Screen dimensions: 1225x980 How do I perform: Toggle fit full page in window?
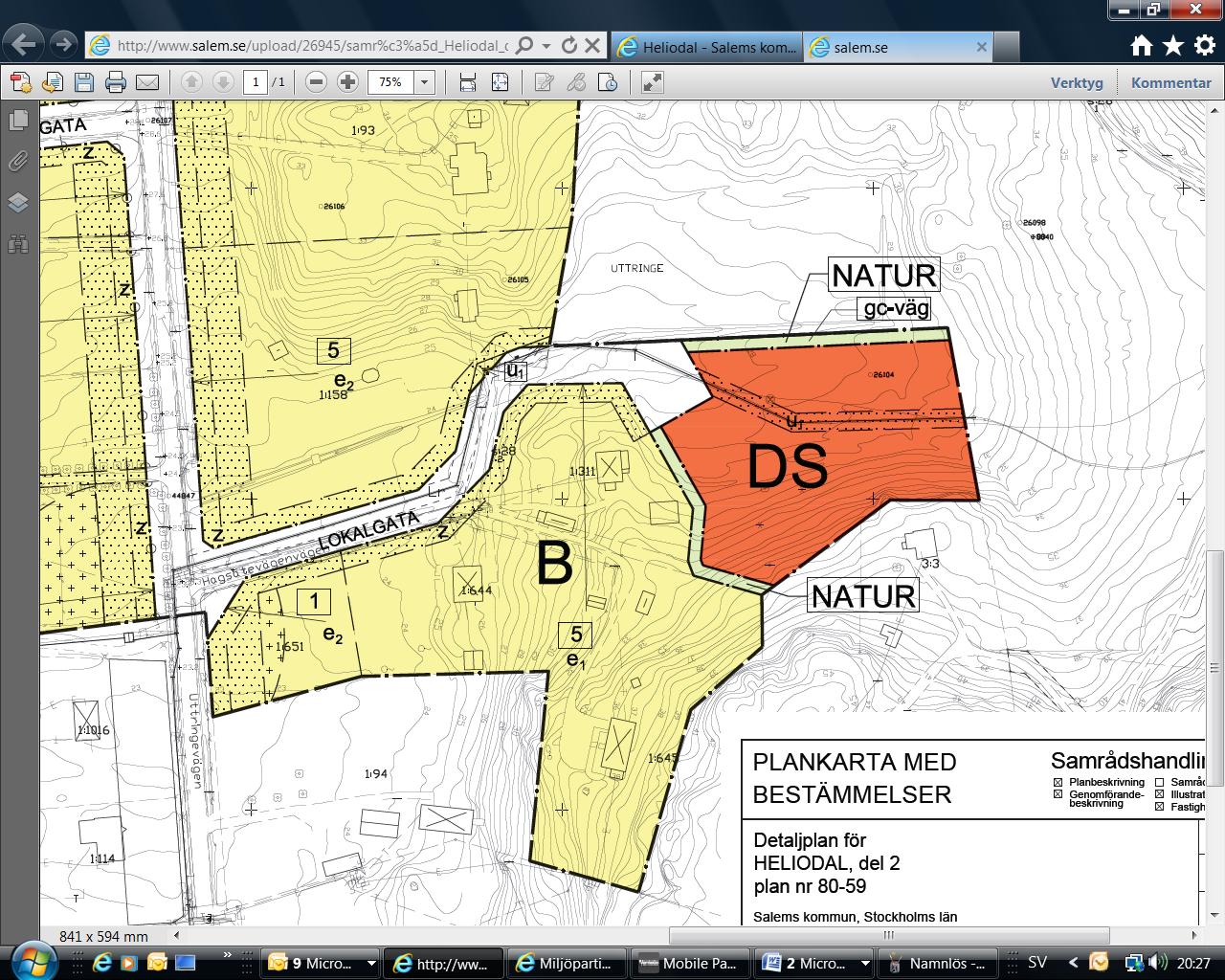click(x=500, y=82)
